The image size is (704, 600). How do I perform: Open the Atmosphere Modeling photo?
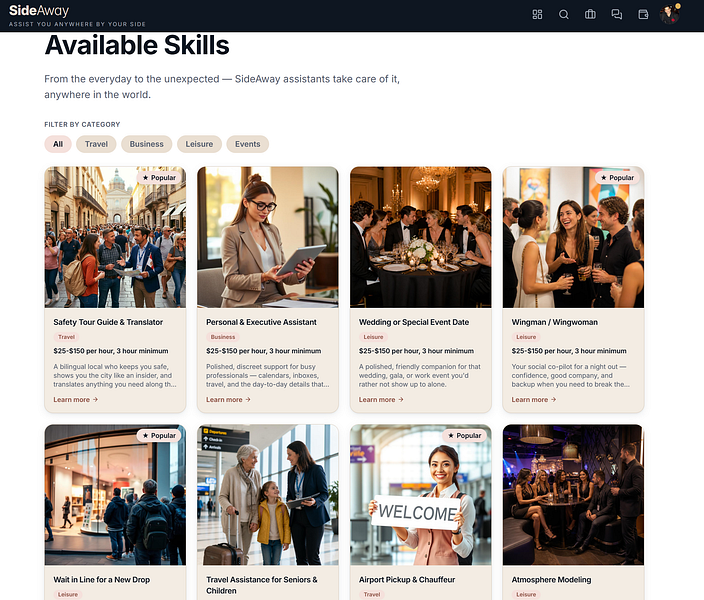click(573, 495)
